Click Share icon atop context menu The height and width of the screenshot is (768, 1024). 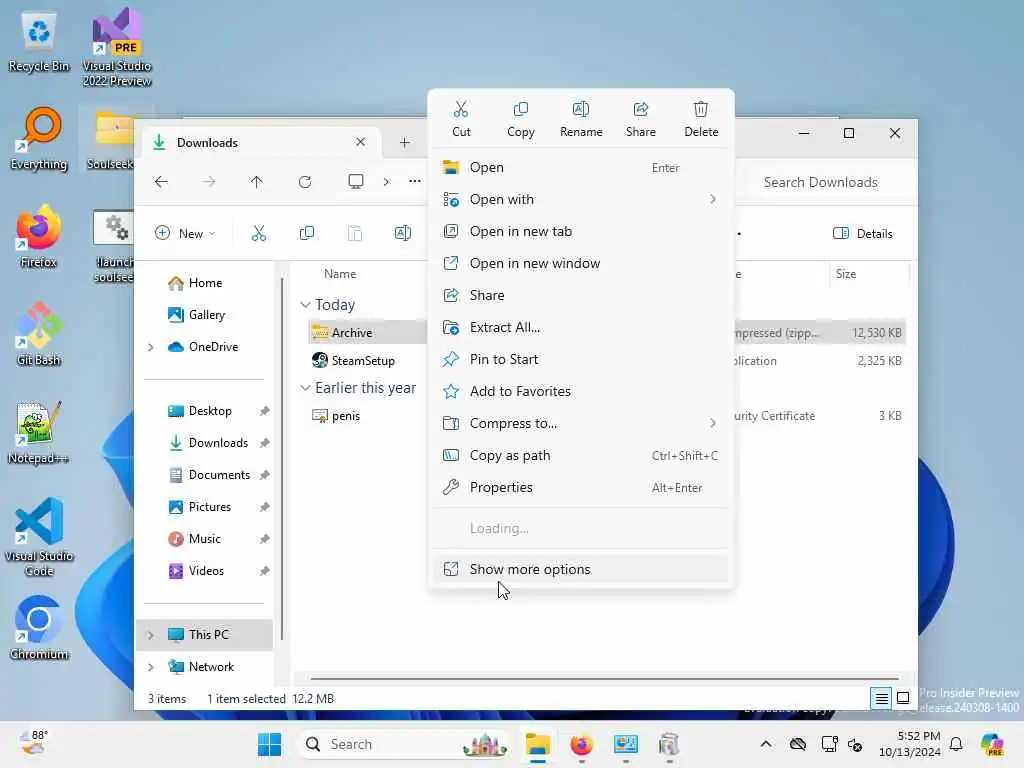click(641, 119)
